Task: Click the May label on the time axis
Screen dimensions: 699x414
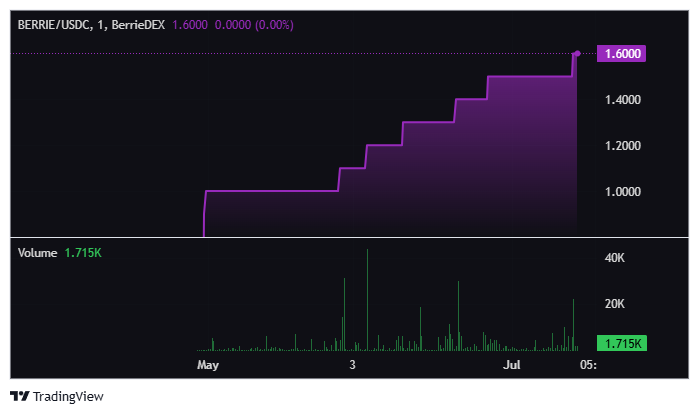Action: (x=208, y=365)
